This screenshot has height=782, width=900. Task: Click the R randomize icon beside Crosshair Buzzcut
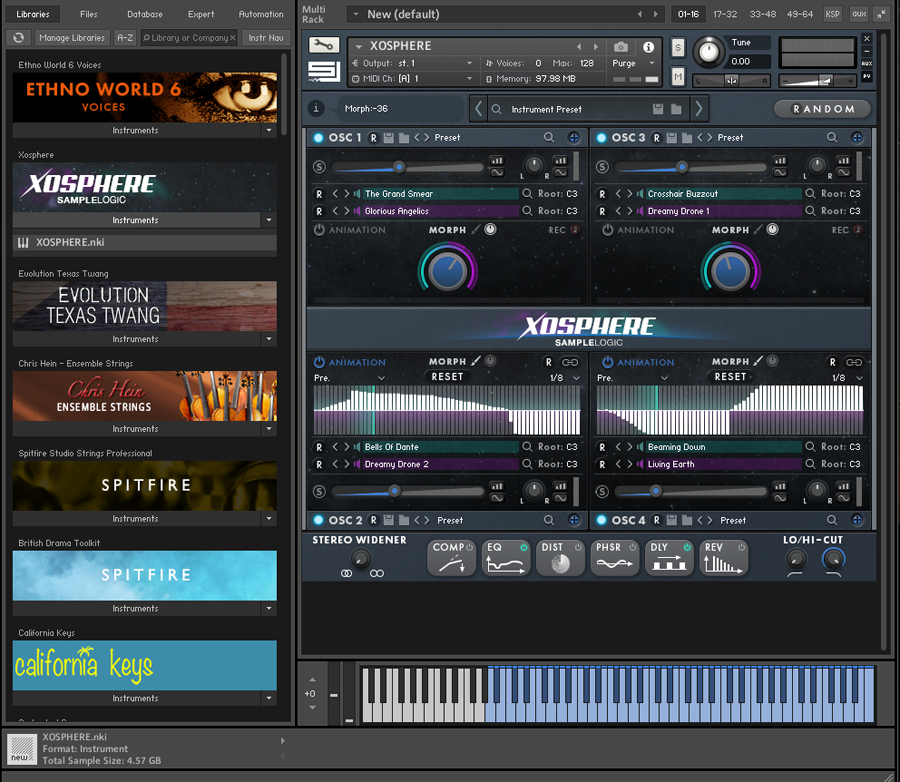coord(602,193)
